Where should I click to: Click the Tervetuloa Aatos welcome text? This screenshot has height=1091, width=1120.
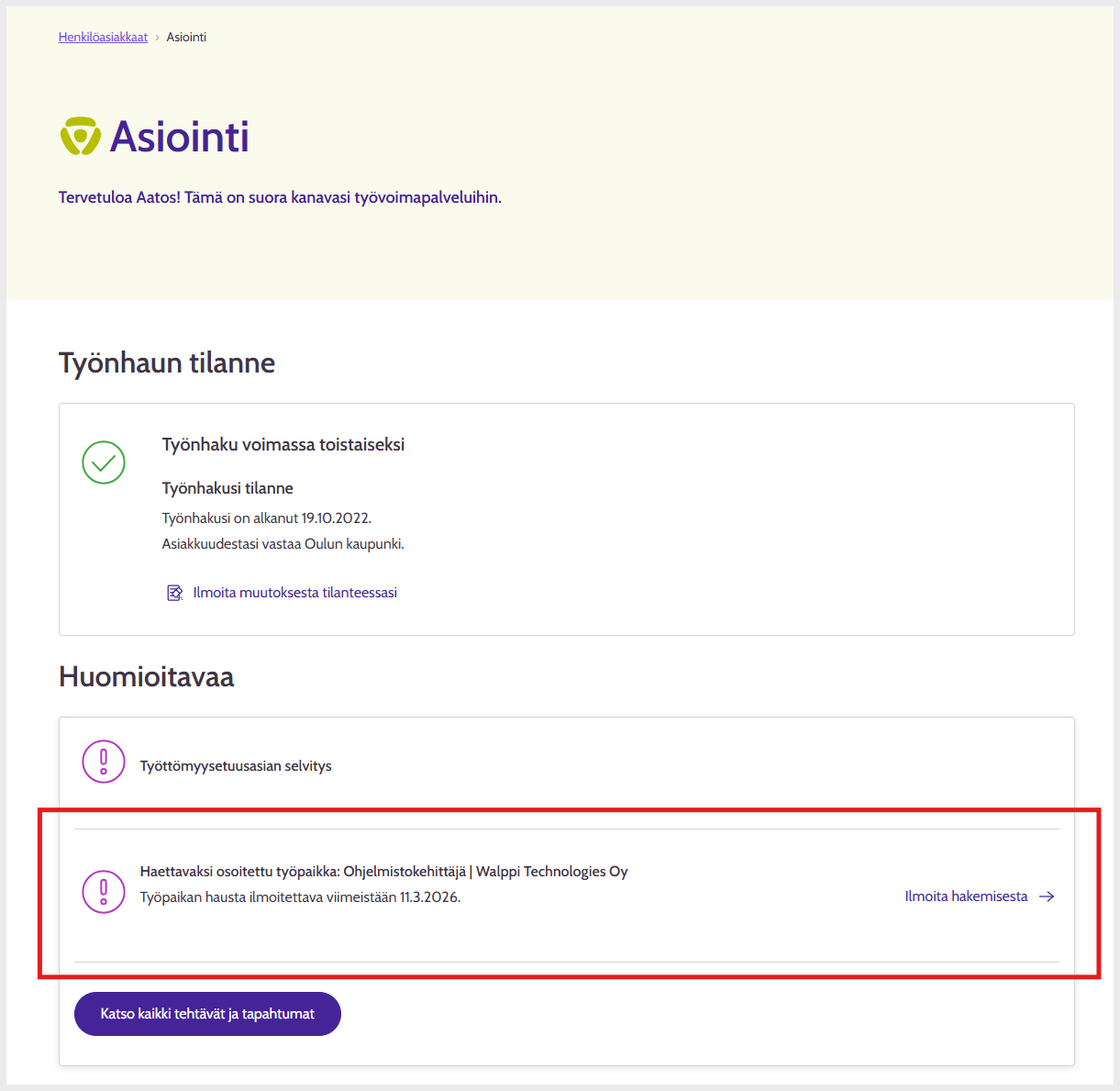[280, 197]
